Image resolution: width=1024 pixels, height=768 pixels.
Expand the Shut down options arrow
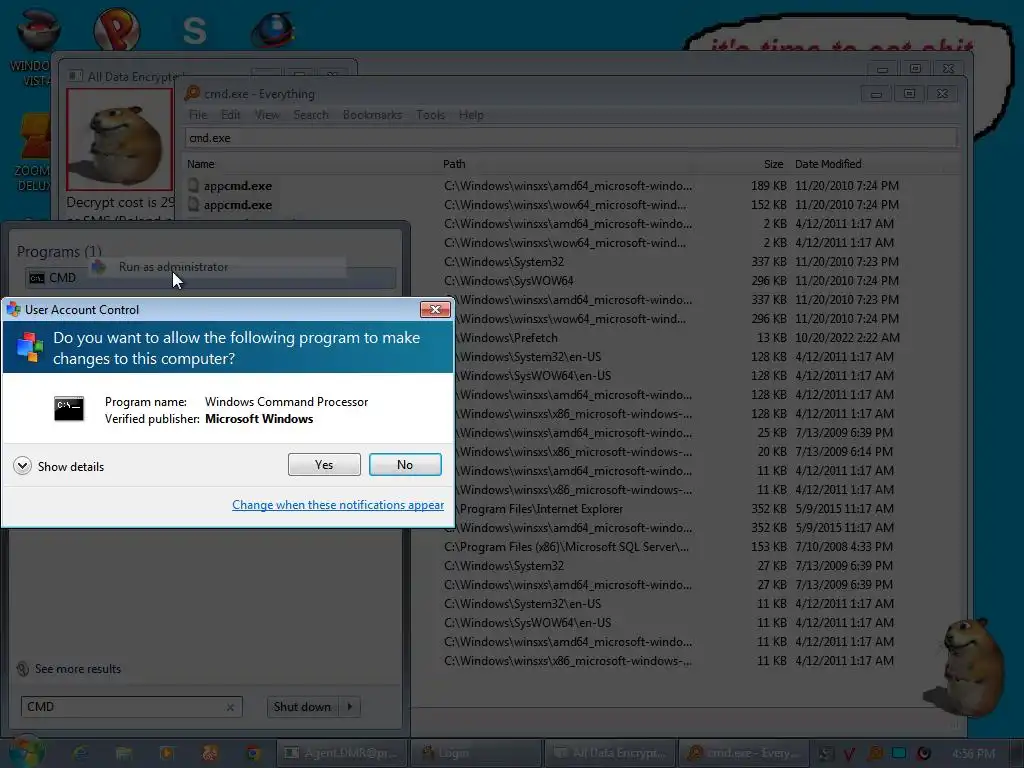pos(350,707)
